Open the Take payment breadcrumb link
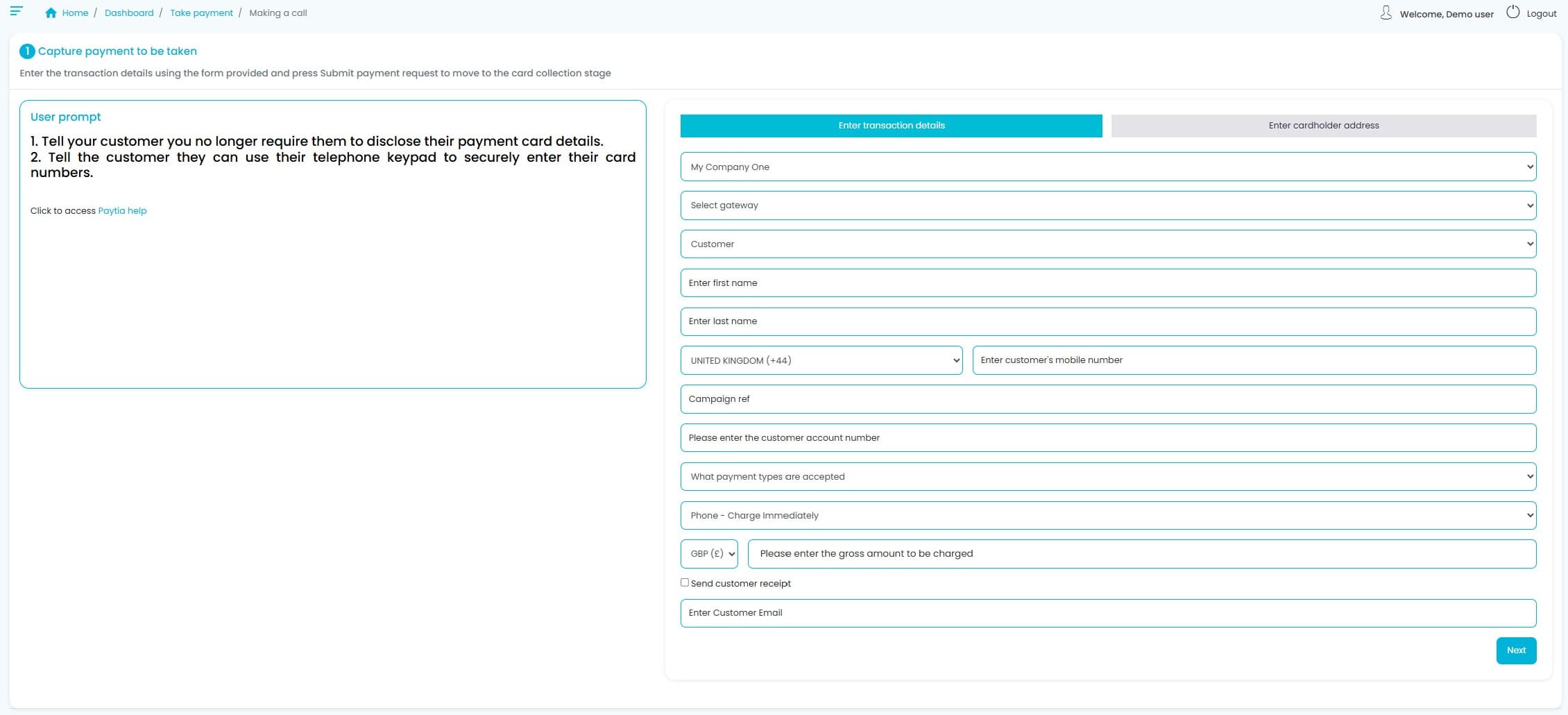This screenshot has width=1568, height=715. click(x=201, y=12)
